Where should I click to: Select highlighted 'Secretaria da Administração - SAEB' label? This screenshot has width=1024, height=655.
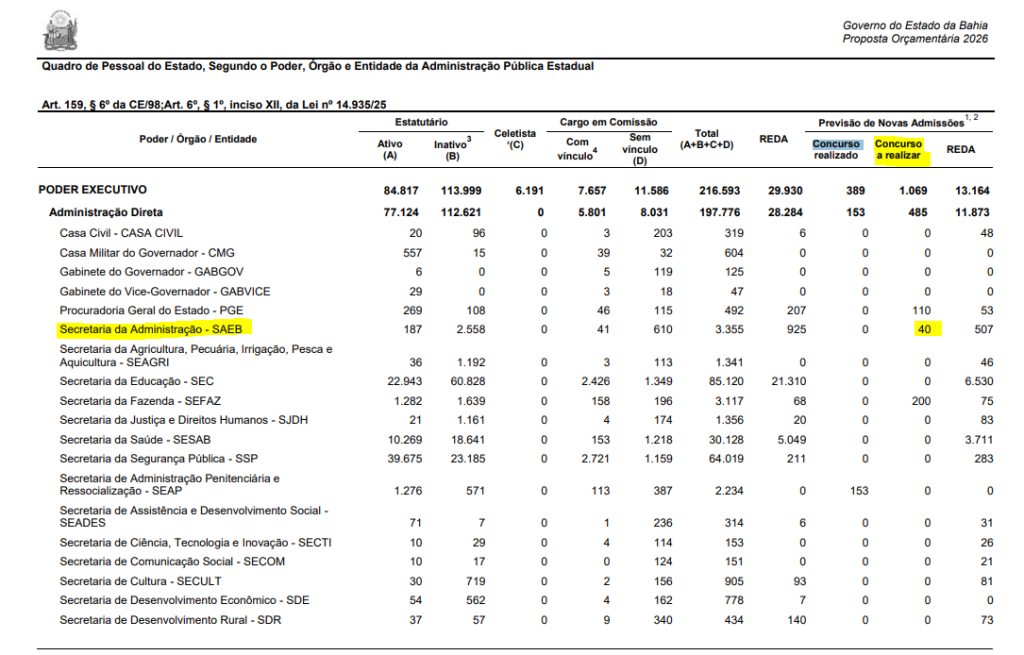tap(157, 328)
